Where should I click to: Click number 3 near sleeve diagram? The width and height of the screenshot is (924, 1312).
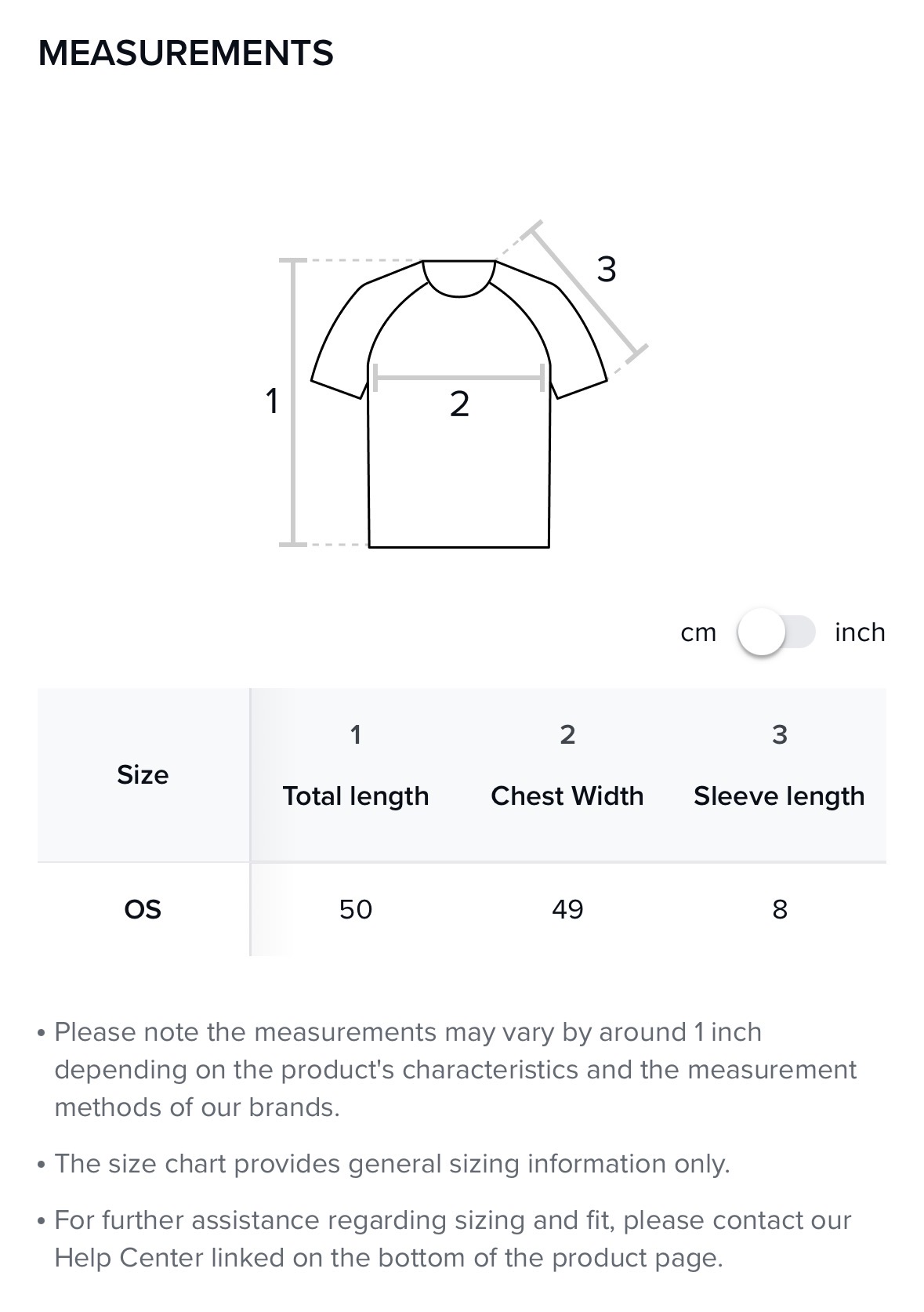coord(606,270)
